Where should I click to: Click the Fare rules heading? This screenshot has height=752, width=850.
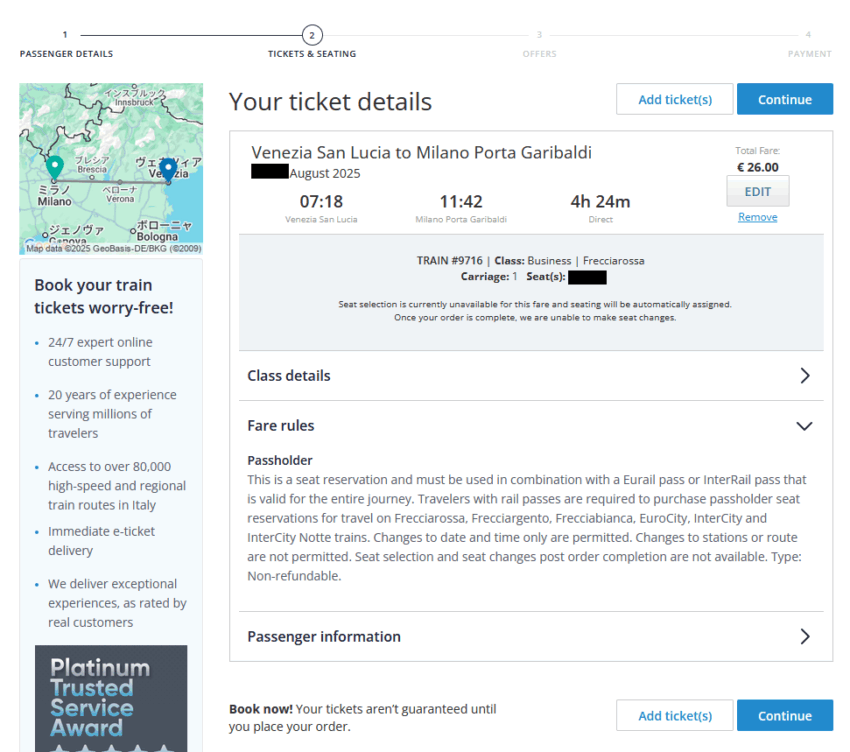tap(281, 426)
